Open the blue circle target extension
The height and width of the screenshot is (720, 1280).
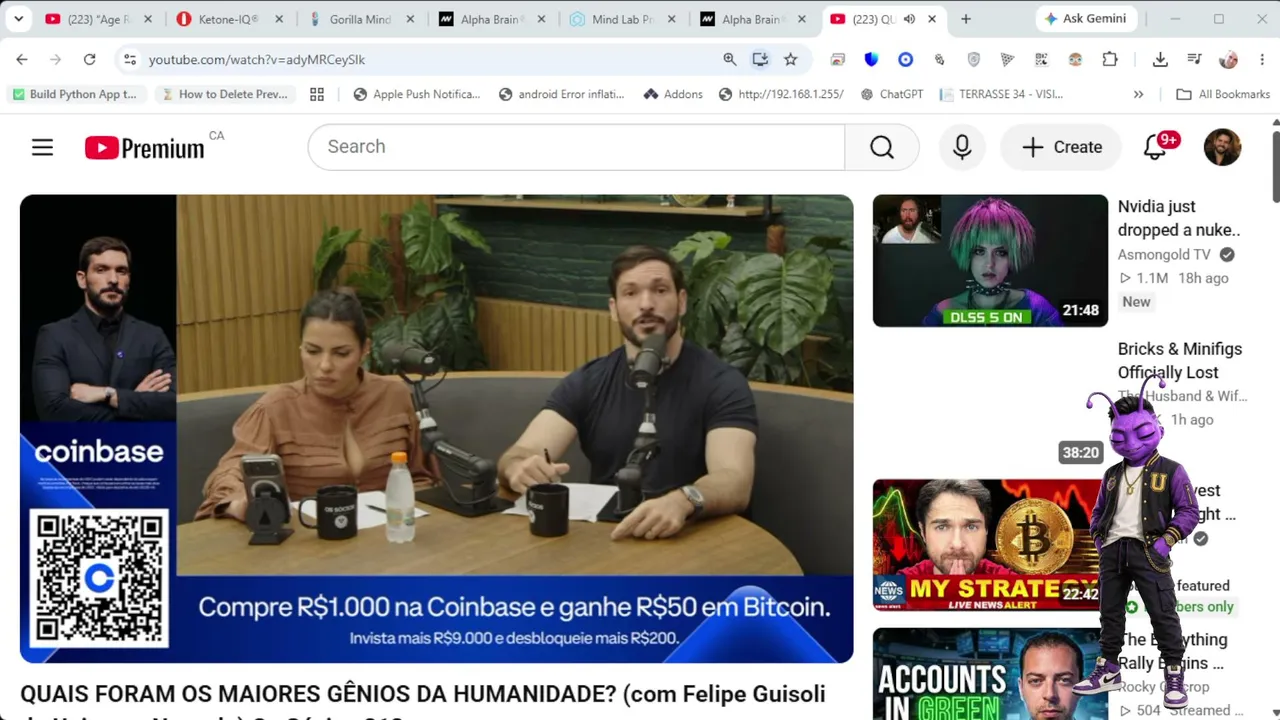(x=905, y=60)
